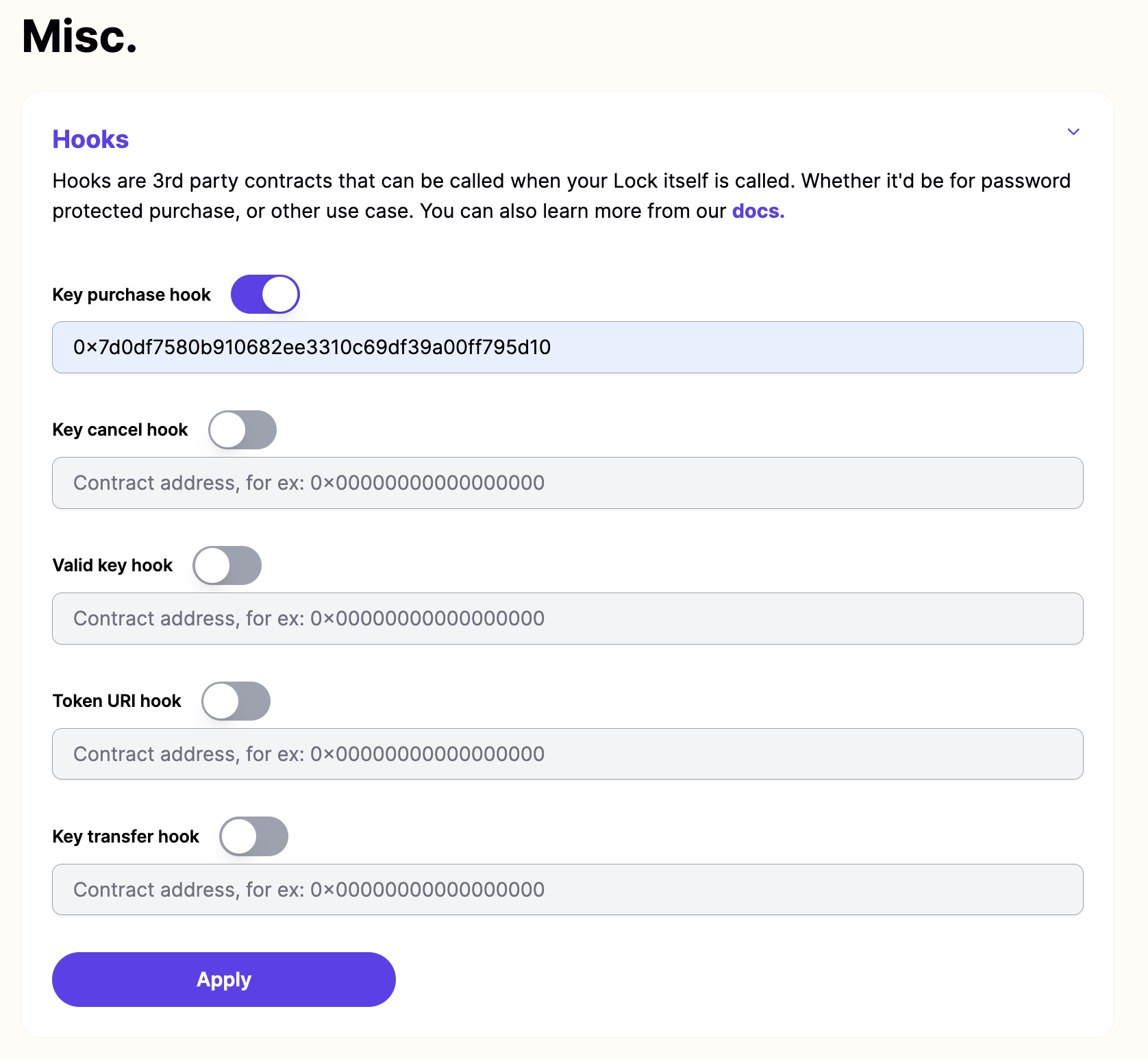
Task: Collapse the Hooks section chevron
Action: click(x=1073, y=132)
